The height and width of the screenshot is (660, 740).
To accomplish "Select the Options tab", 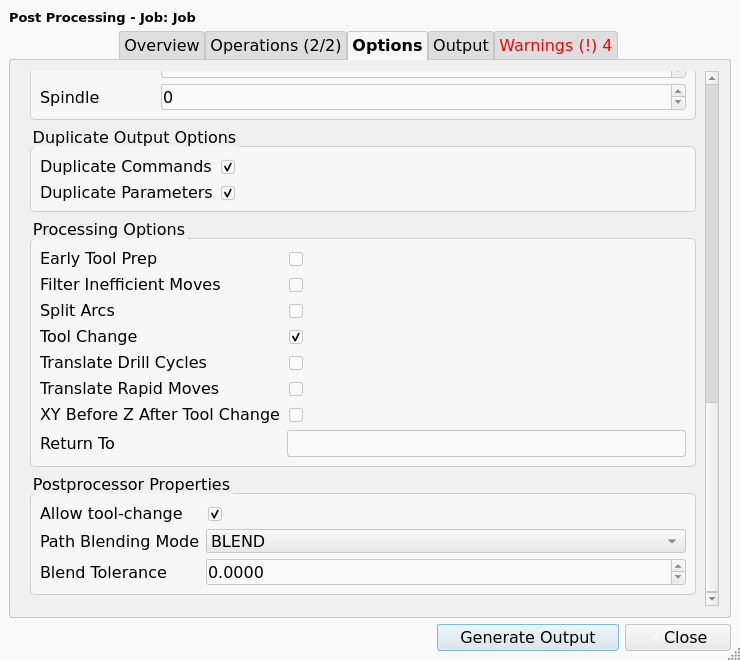I will [387, 46].
